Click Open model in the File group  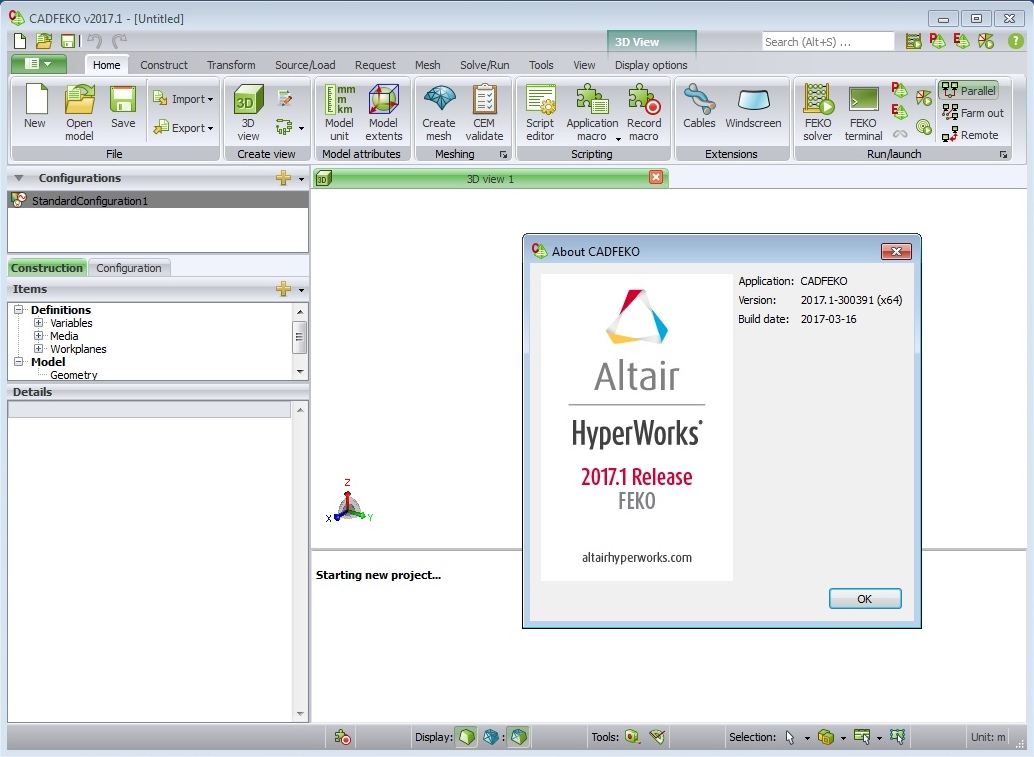79,112
